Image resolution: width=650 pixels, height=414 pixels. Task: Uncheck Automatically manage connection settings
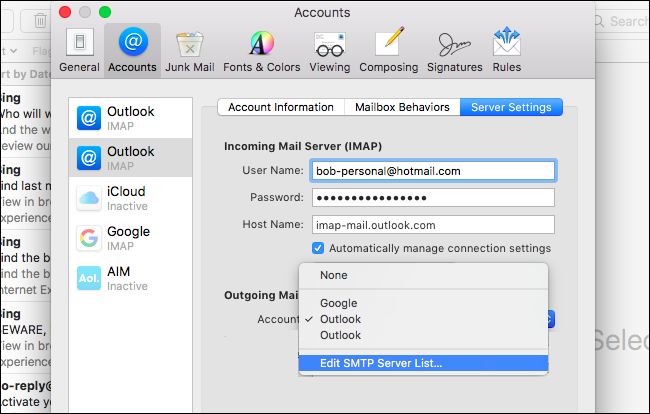pos(318,248)
